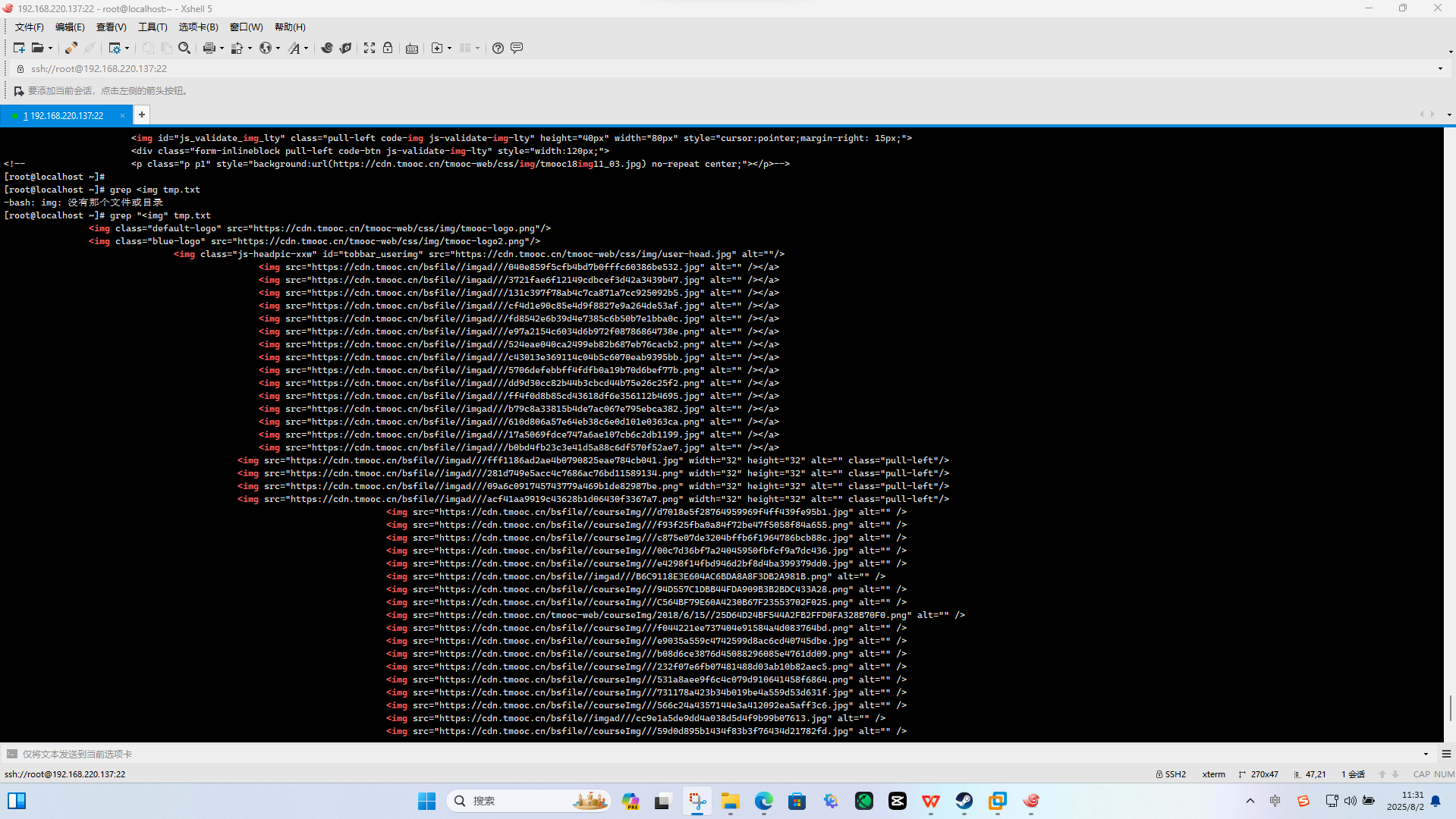The width and height of the screenshot is (1456, 819).
Task: Open Microsoft Store from the taskbar
Action: point(797,801)
